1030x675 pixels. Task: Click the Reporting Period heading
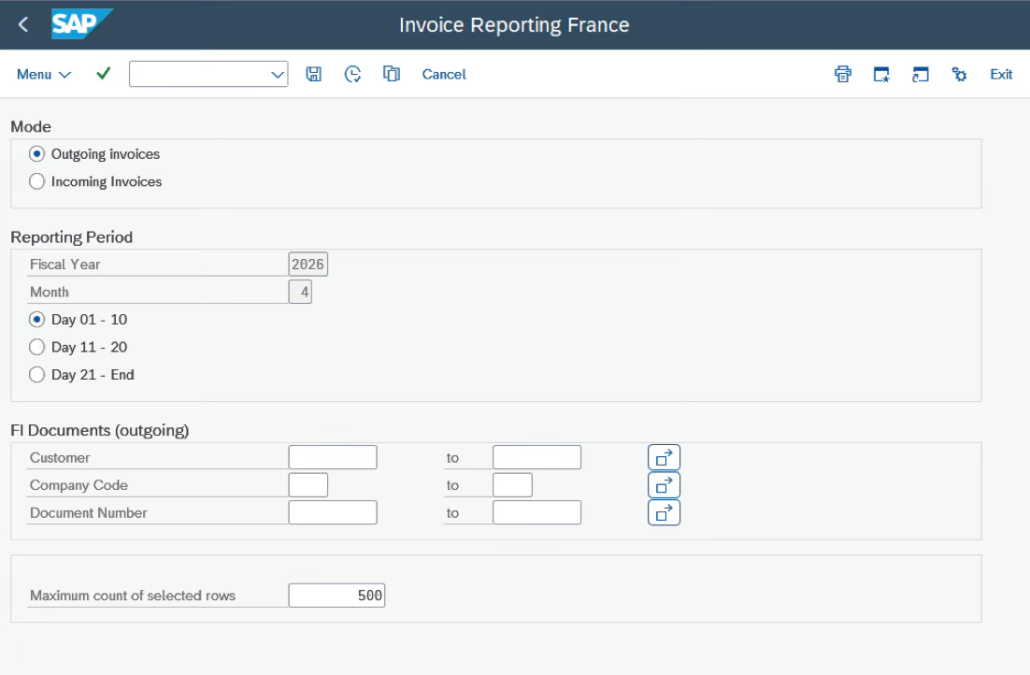72,237
